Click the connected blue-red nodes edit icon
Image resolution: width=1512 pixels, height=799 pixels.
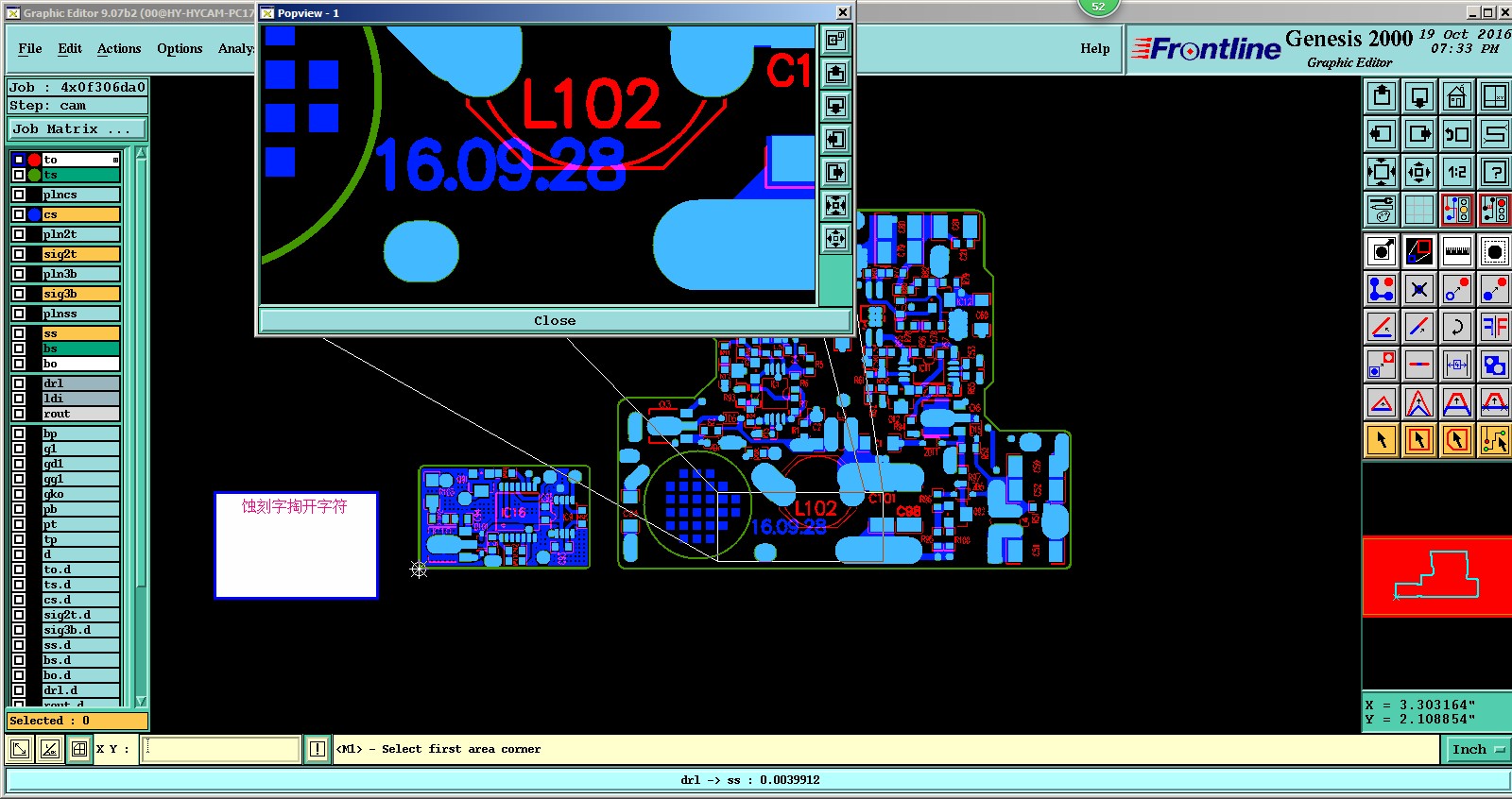(1382, 289)
